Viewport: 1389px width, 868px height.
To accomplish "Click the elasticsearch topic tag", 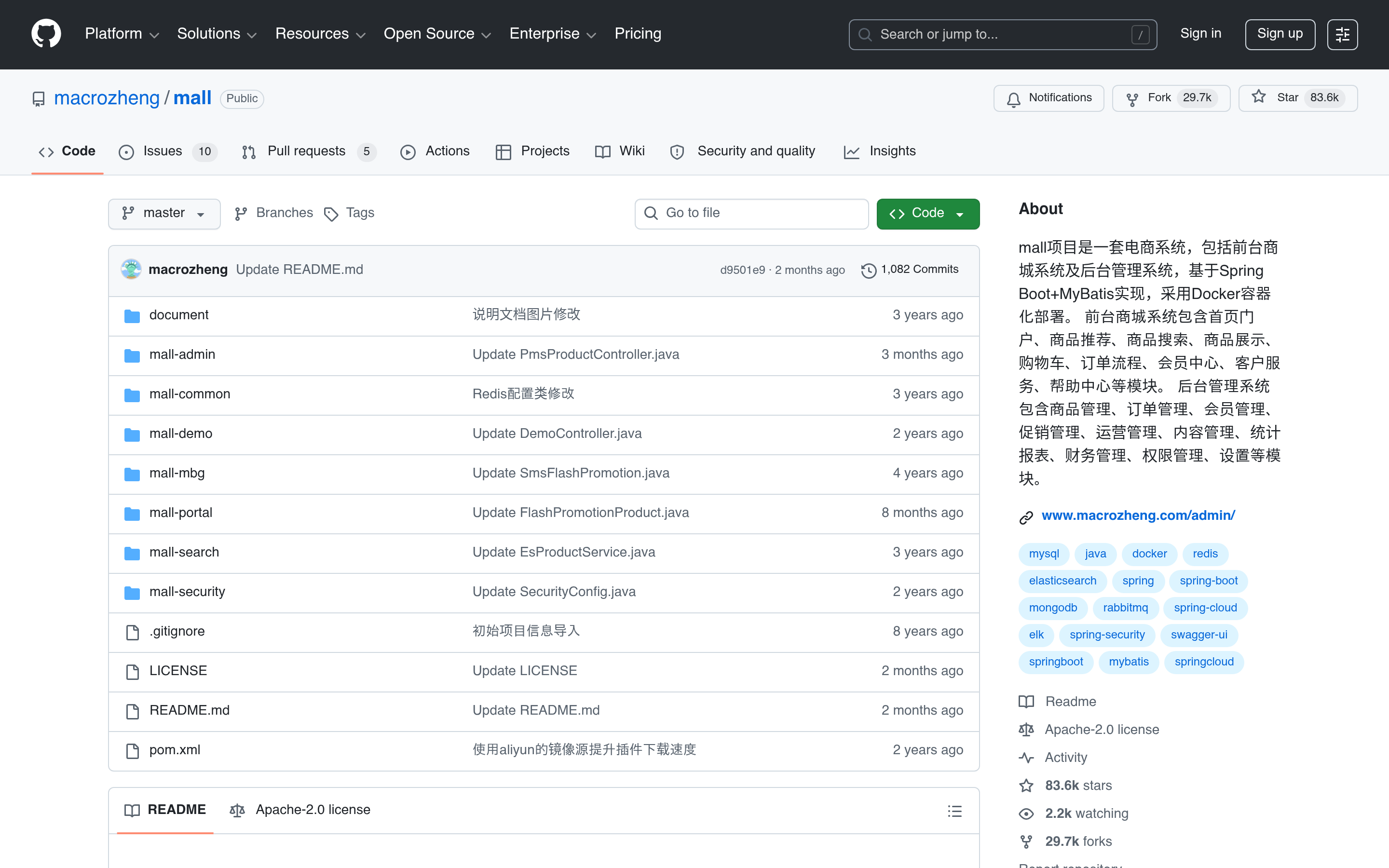I will click(1062, 581).
